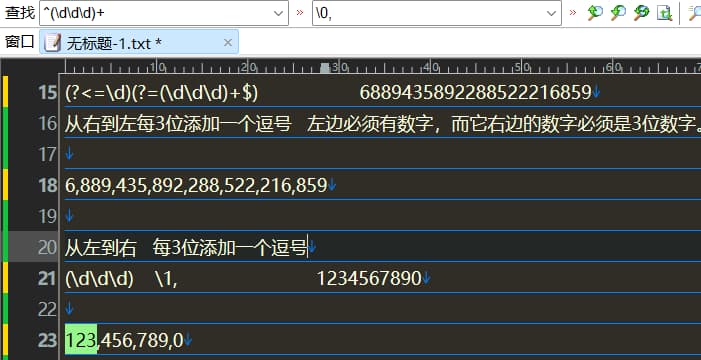The image size is (701, 360).
Task: Select line number 22 in the gutter
Action: 48,309
